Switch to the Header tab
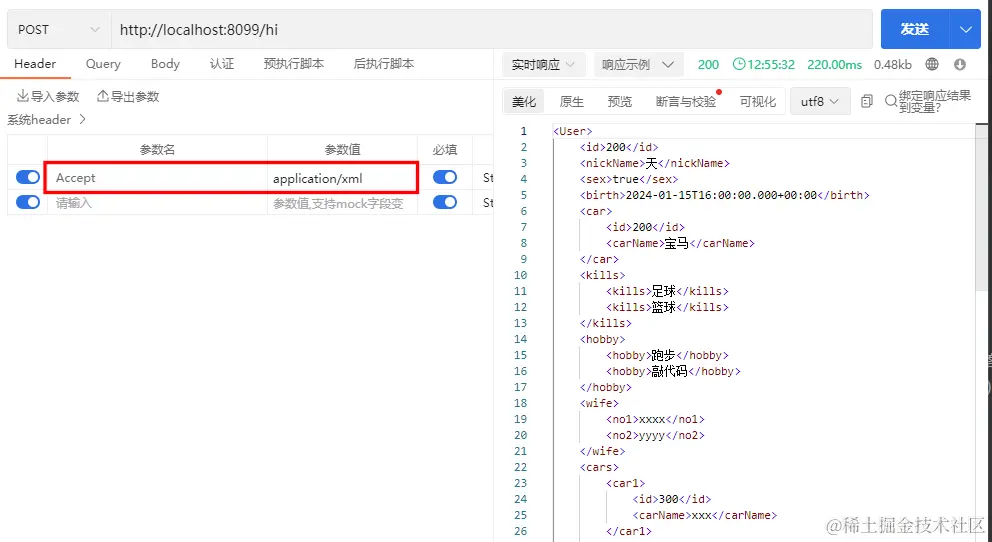992x542 pixels. click(35, 64)
